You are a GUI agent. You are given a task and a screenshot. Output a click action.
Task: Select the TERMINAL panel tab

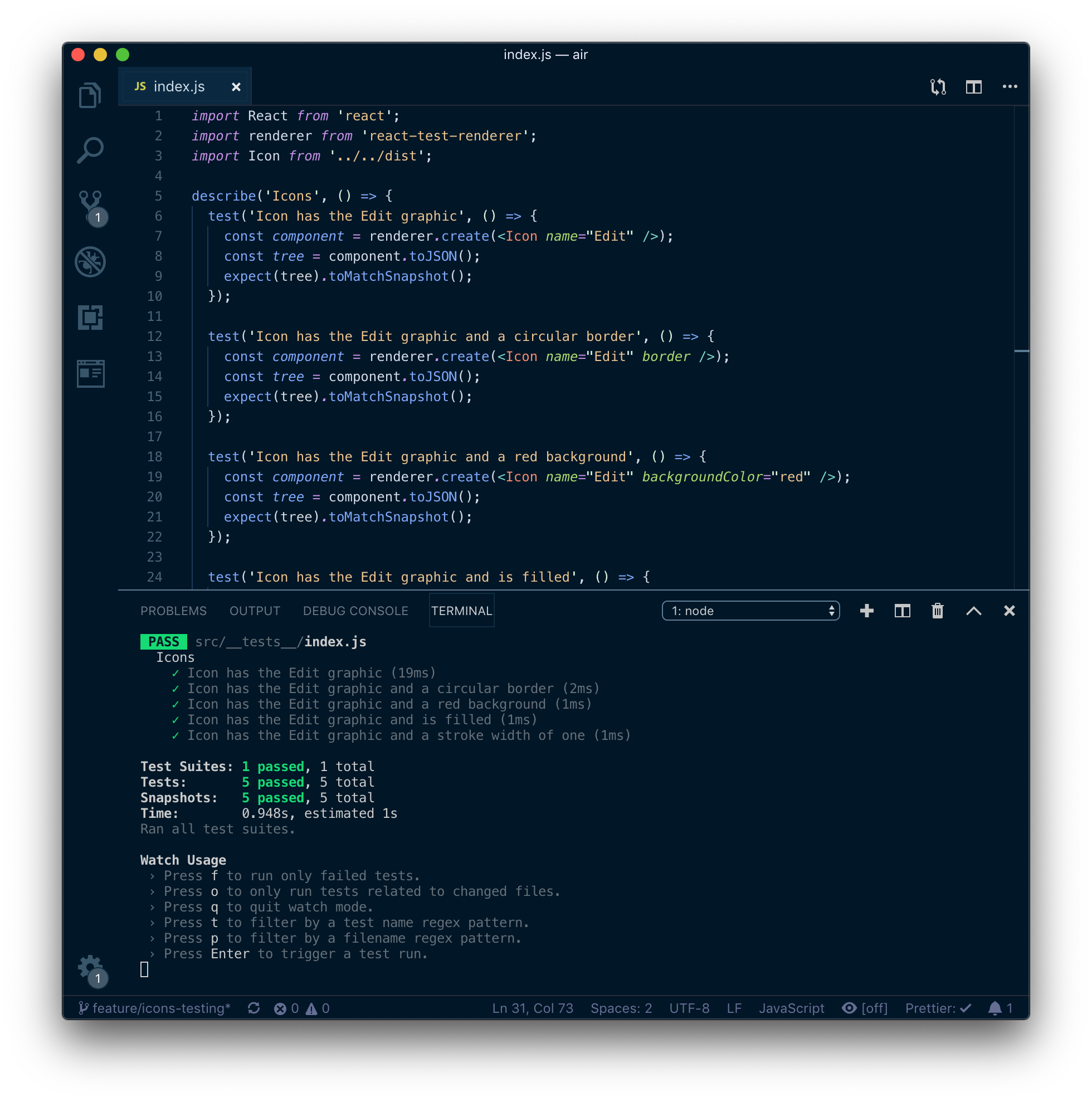[461, 611]
